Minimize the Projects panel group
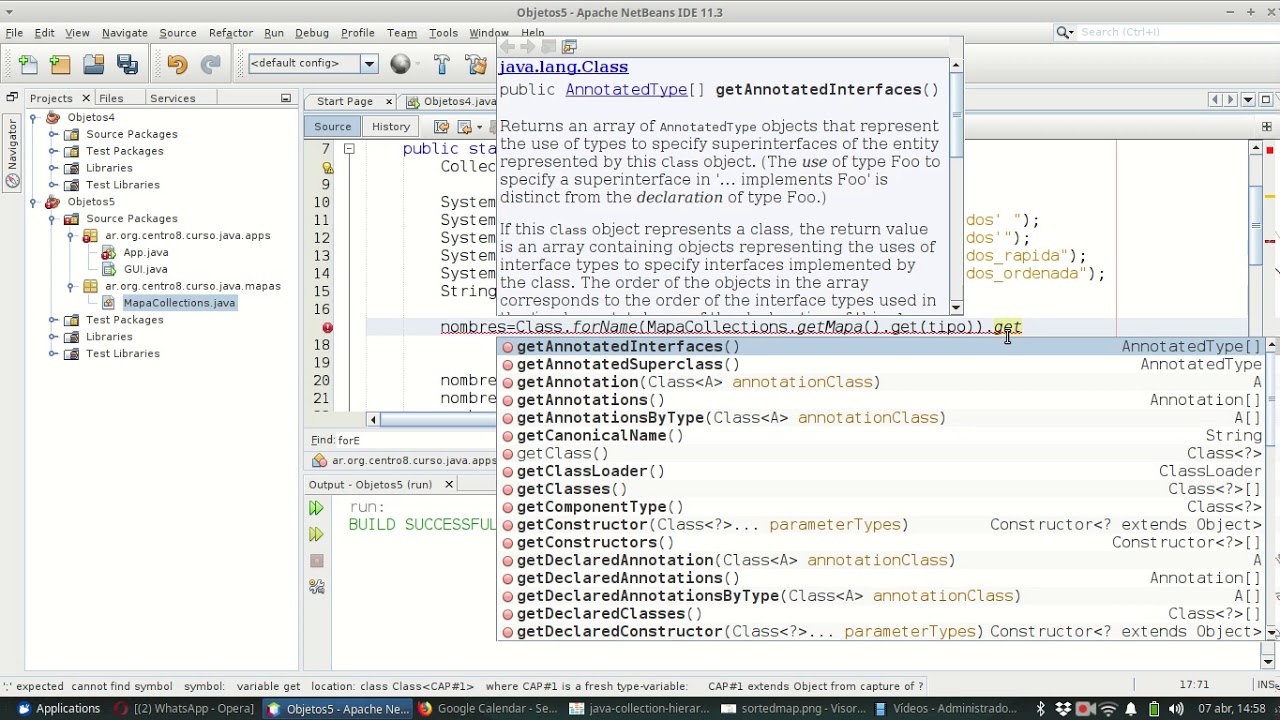The image size is (1280, 720). pos(286,98)
